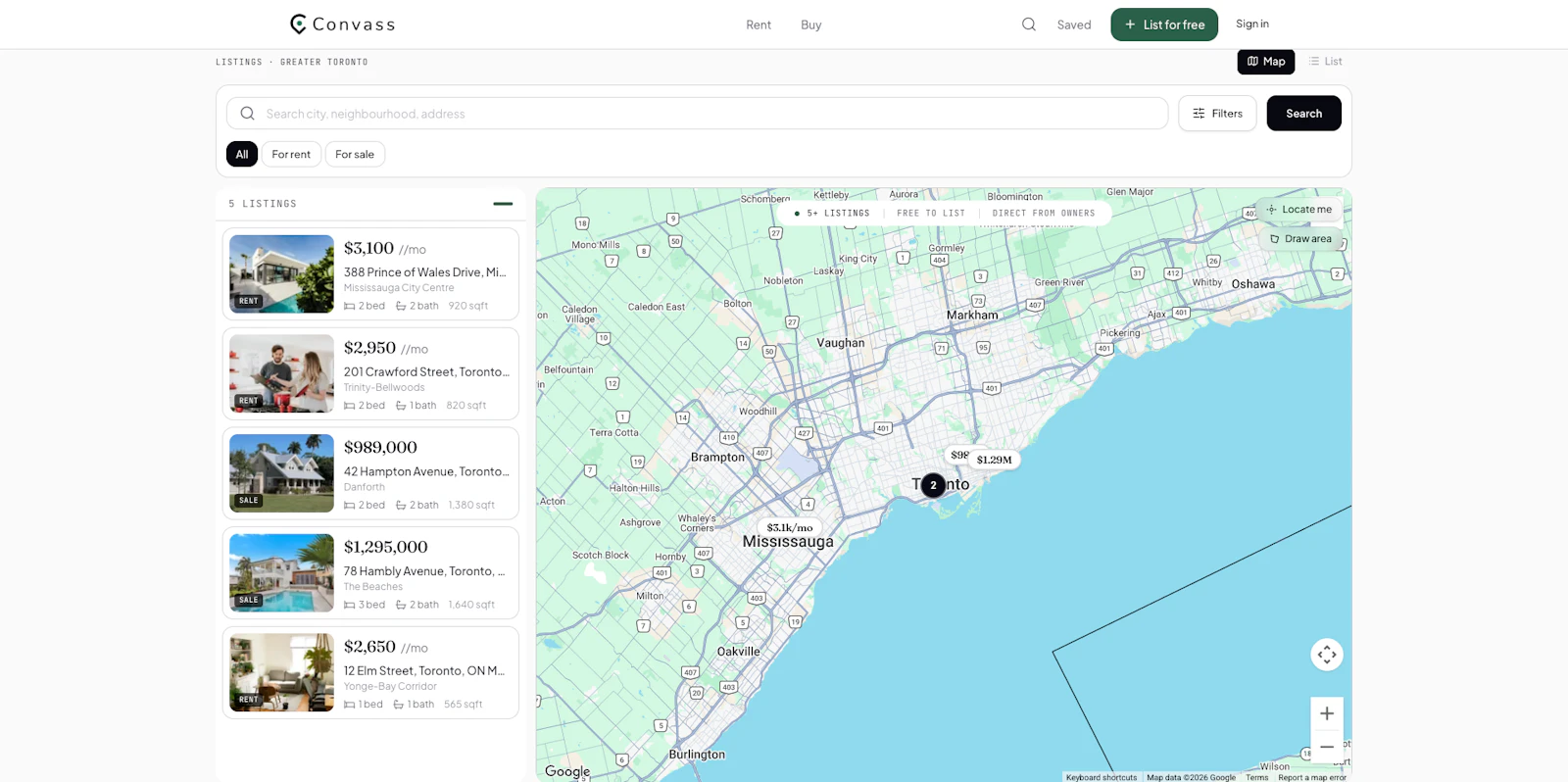
Task: Open 42 Hampton Avenue listing photo
Action: [x=281, y=473]
